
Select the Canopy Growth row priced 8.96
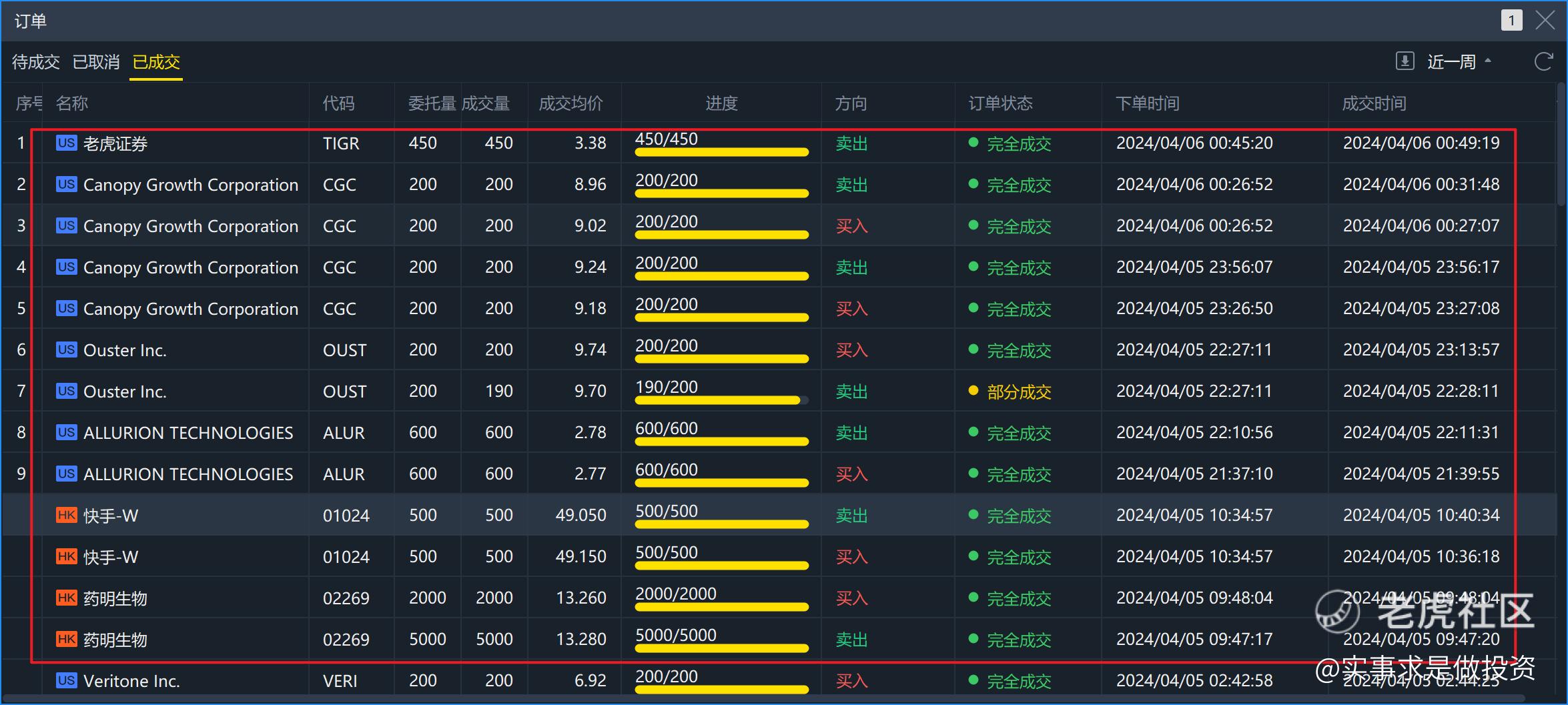(x=779, y=184)
